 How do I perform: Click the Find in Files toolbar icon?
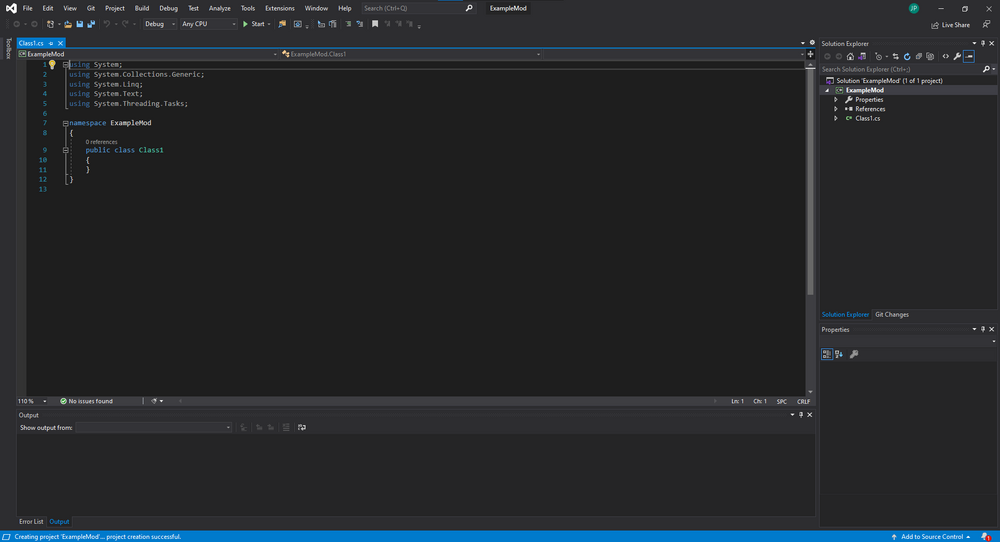point(282,24)
